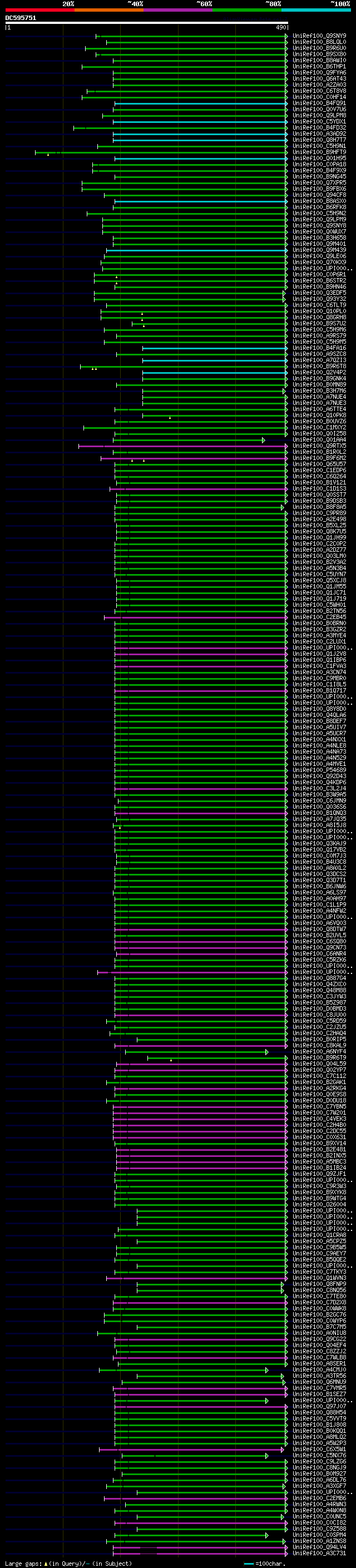This screenshot has height=1568, width=356.
Task: Select hit label UniRef100_B5XL25
Action: [319, 525]
